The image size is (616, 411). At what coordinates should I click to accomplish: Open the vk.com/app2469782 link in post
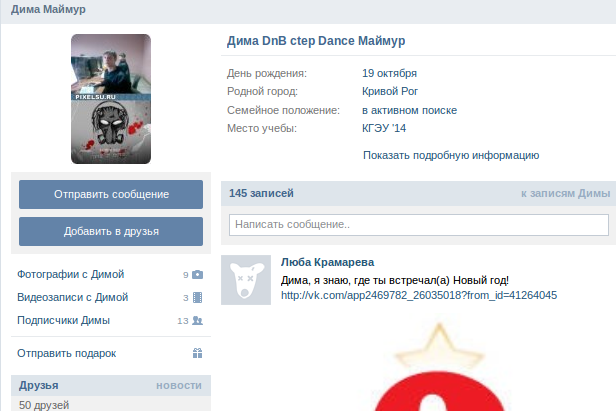pyautogui.click(x=419, y=295)
